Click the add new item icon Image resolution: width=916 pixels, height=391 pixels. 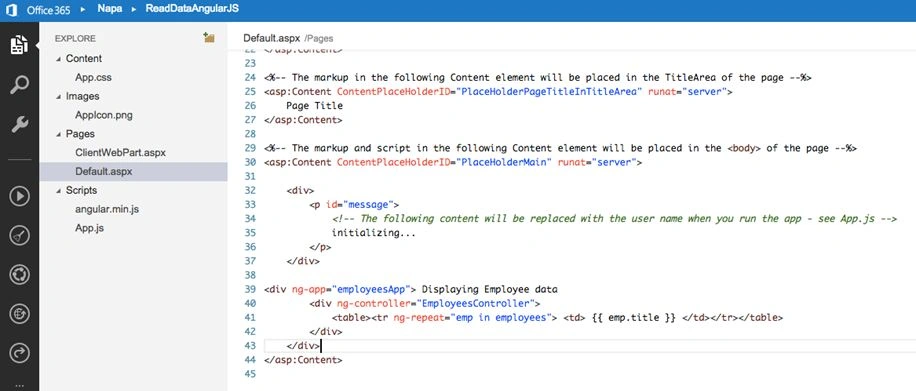tap(209, 38)
